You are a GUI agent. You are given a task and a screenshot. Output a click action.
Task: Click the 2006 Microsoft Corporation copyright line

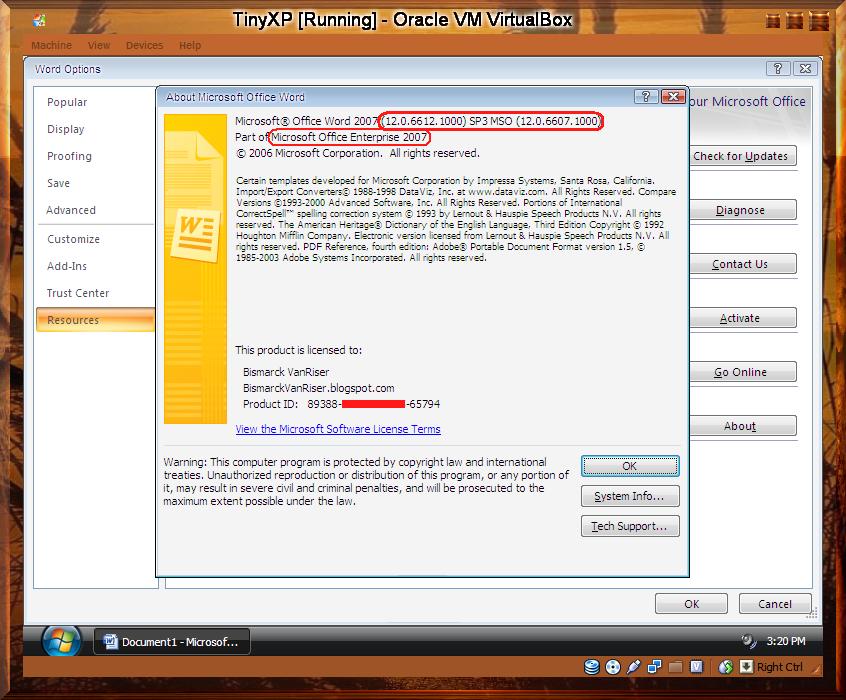point(358,153)
